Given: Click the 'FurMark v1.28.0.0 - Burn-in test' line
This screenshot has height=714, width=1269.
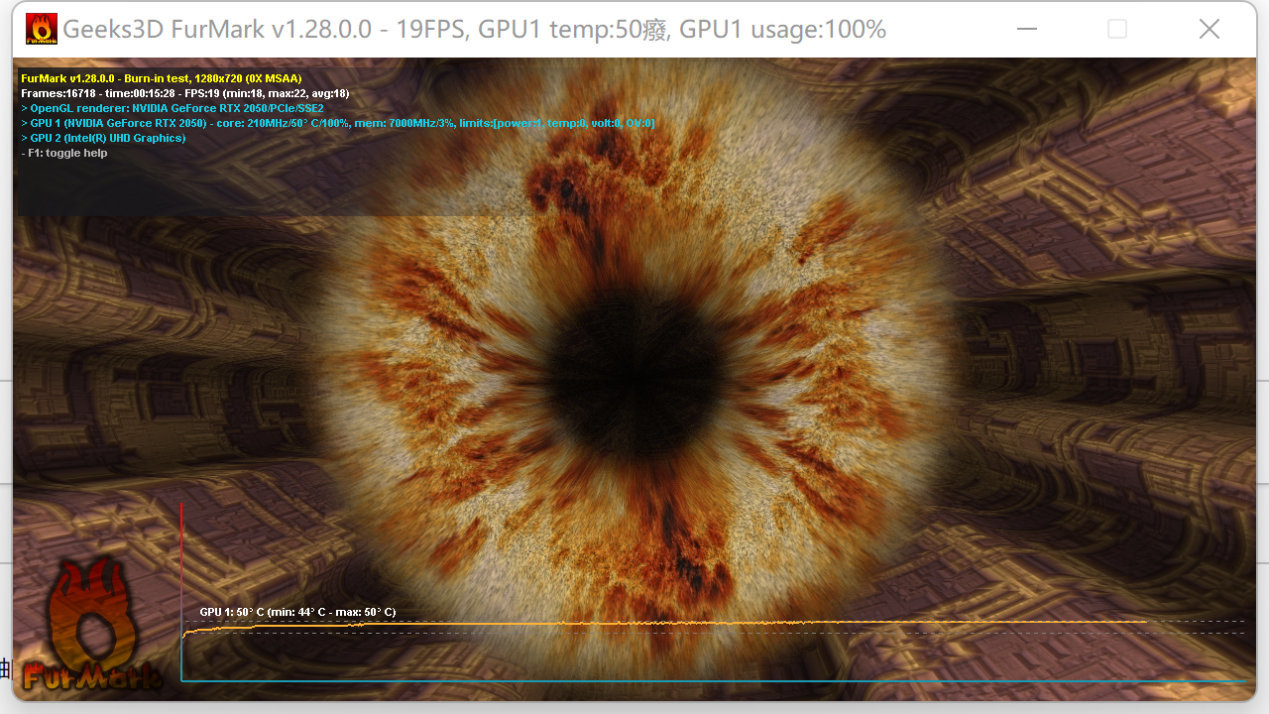Looking at the screenshot, I should point(161,78).
